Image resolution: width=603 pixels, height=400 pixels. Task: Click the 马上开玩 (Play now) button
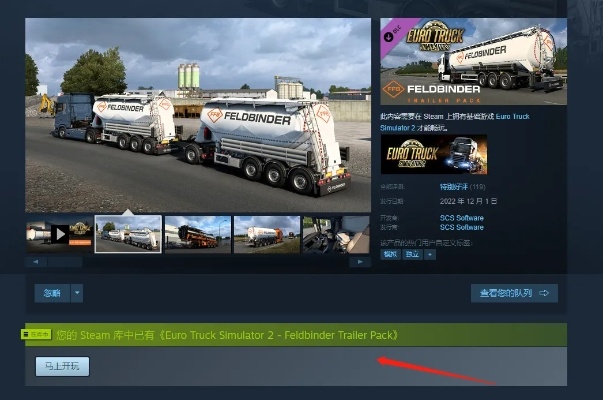tap(62, 366)
